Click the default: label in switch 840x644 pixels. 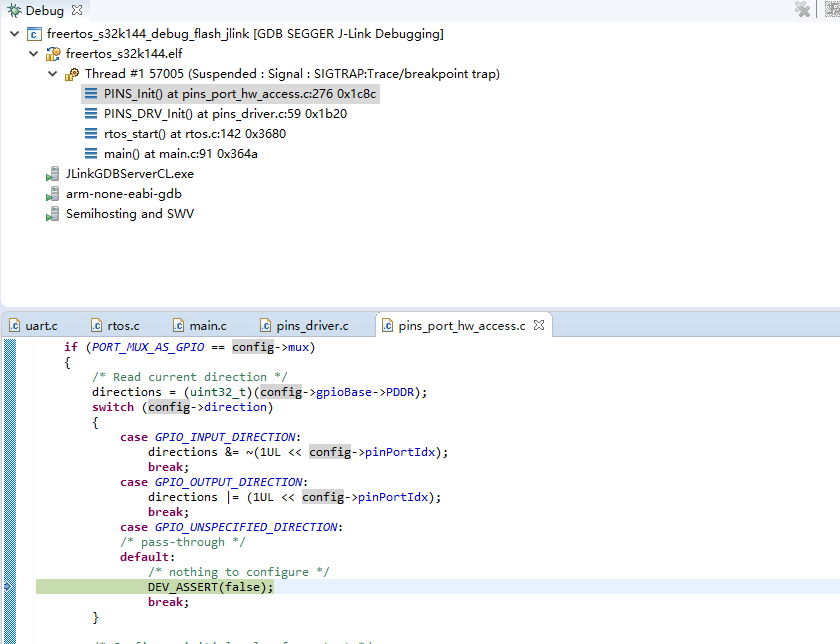pyautogui.click(x=147, y=557)
